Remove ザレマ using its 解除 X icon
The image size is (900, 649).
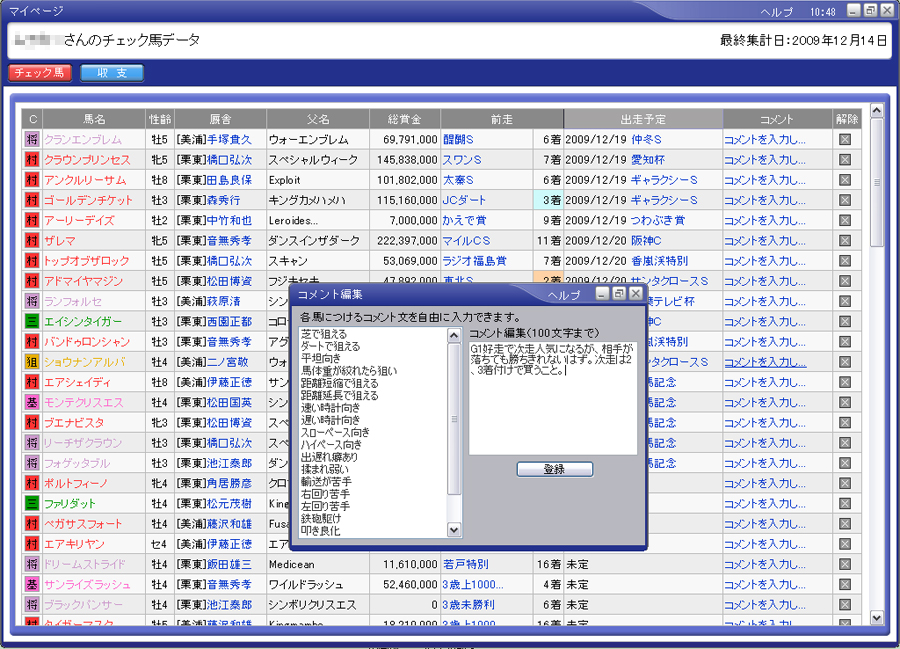click(845, 241)
